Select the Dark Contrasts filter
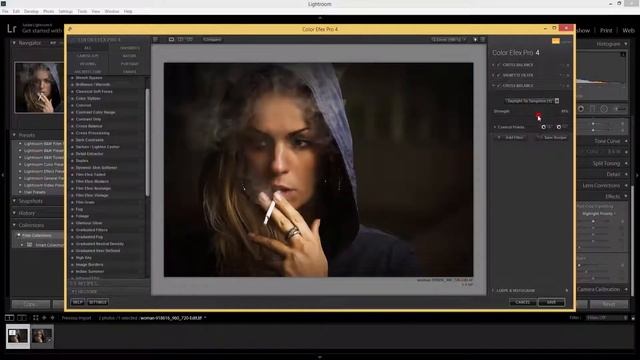The image size is (640, 360). pos(90,140)
